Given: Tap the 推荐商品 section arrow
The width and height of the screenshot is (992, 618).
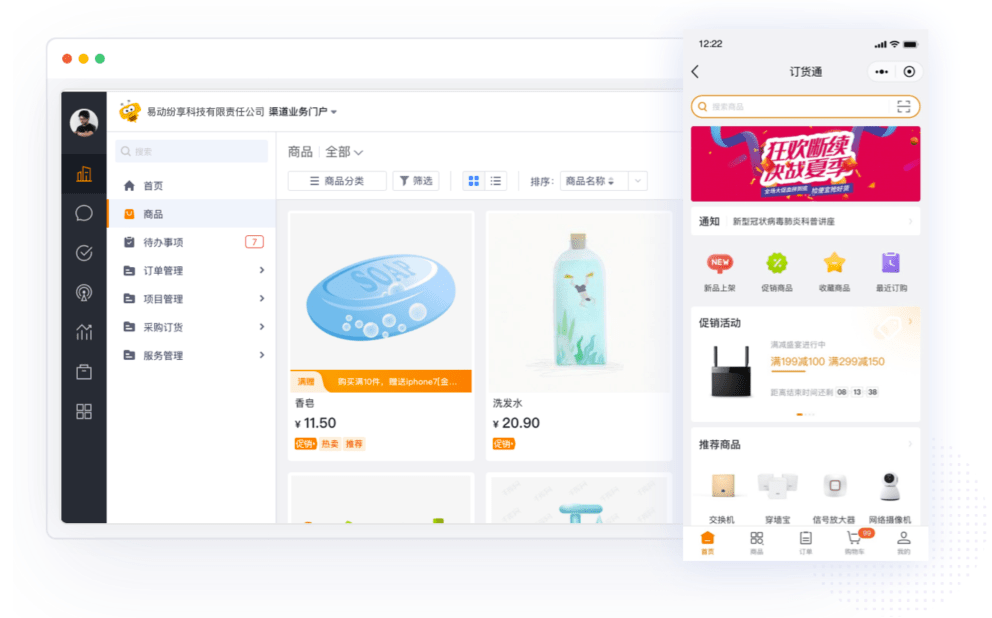Looking at the screenshot, I should click(910, 444).
